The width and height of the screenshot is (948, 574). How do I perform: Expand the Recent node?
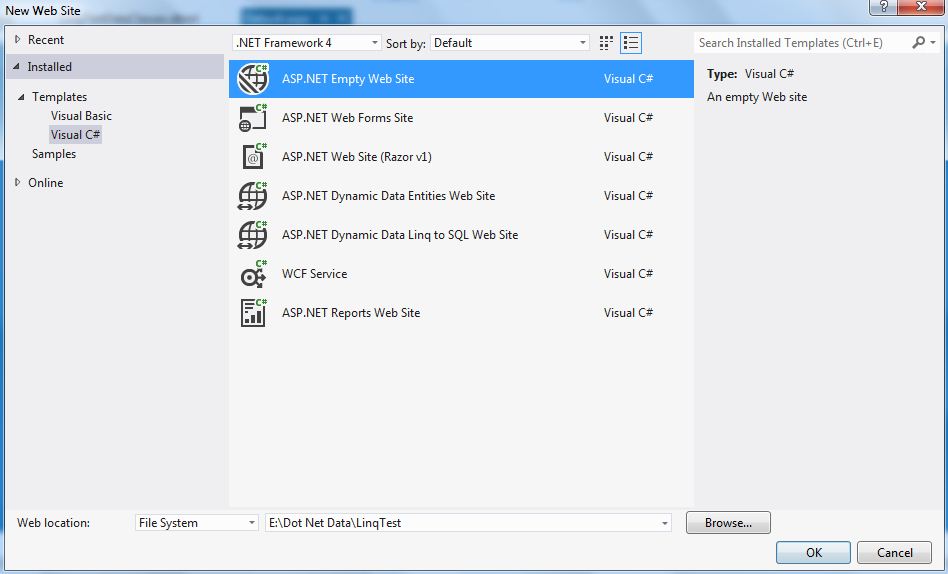coord(18,39)
